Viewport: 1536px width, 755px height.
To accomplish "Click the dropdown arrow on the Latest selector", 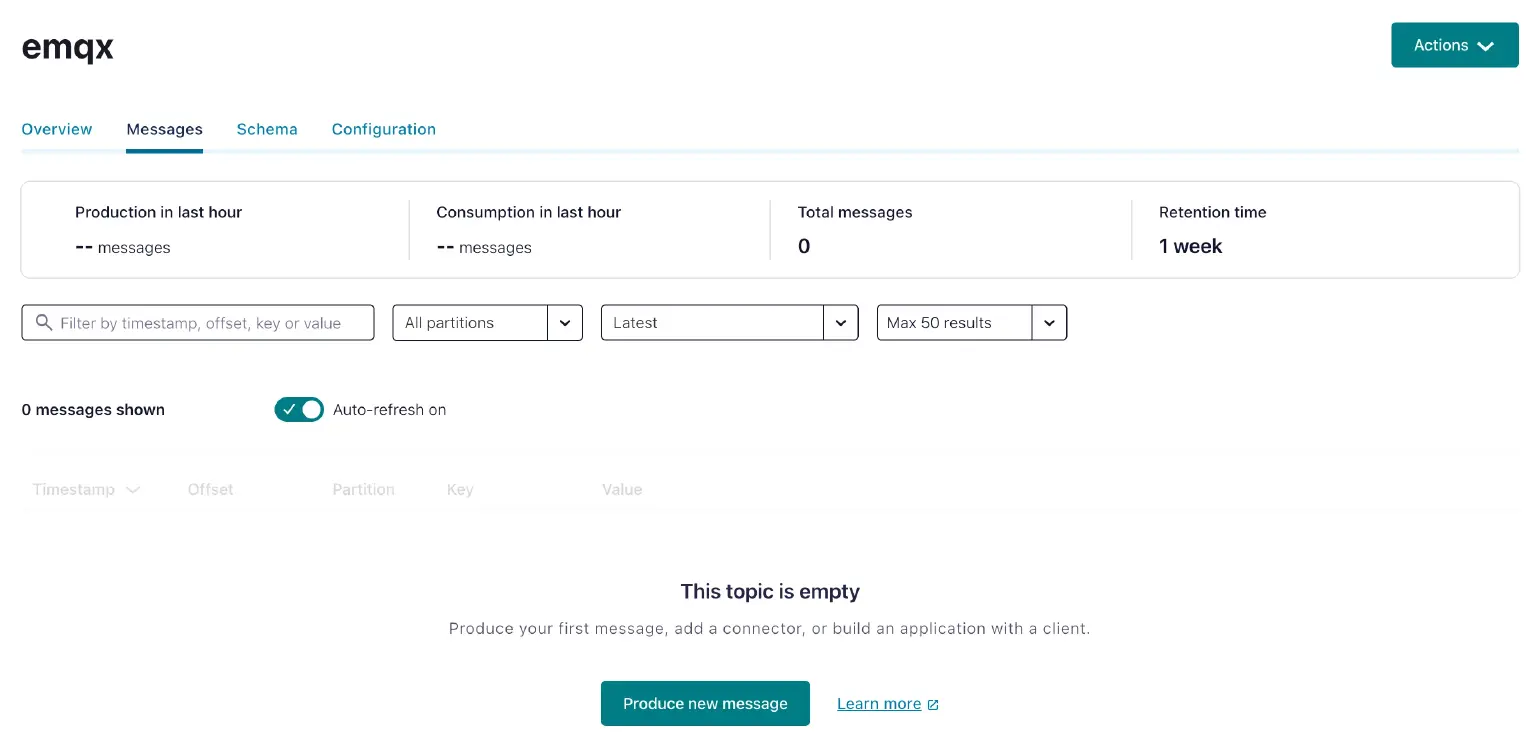I will click(x=841, y=322).
